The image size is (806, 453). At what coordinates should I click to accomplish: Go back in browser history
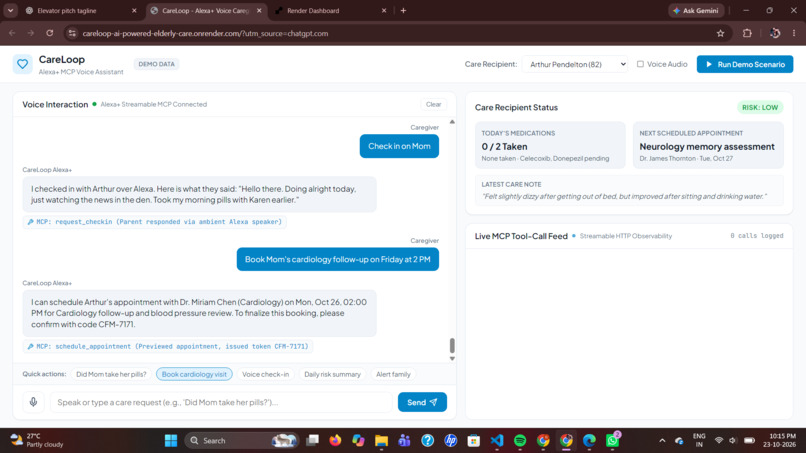[12, 33]
